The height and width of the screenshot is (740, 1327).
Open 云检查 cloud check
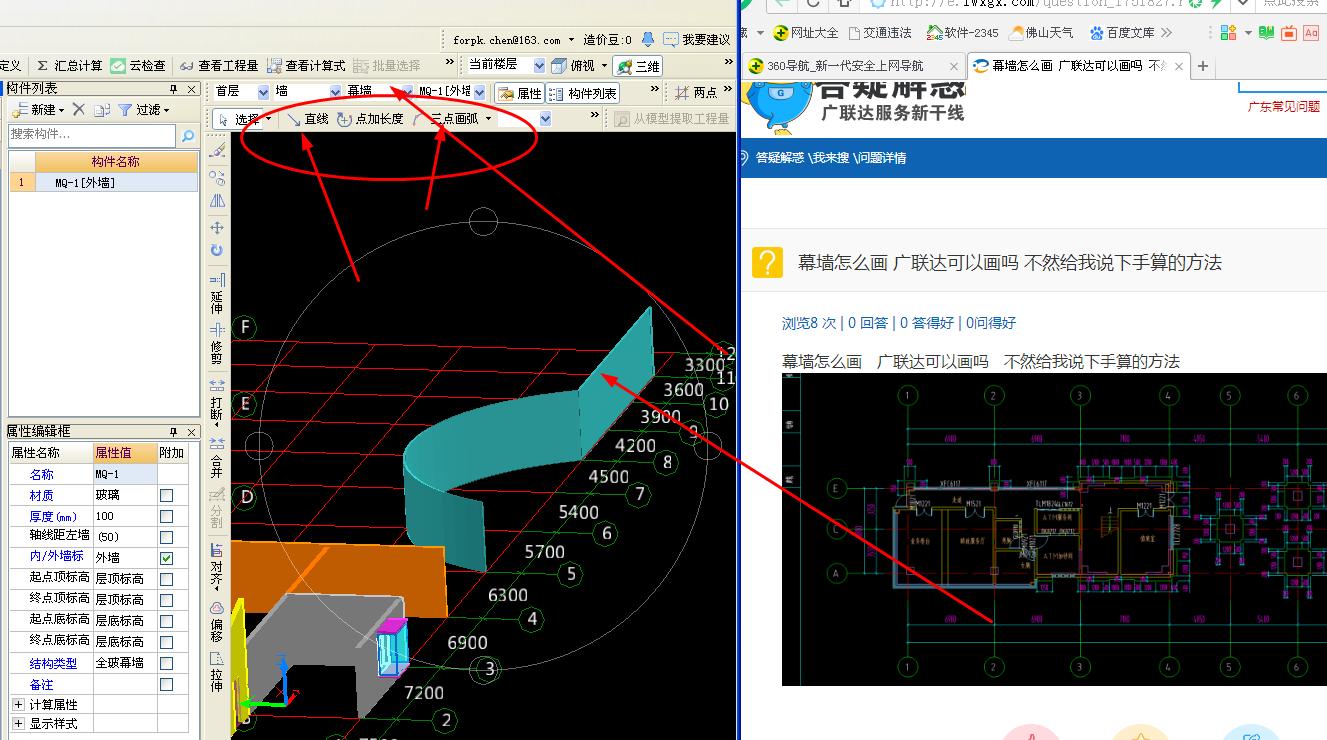pyautogui.click(x=138, y=66)
